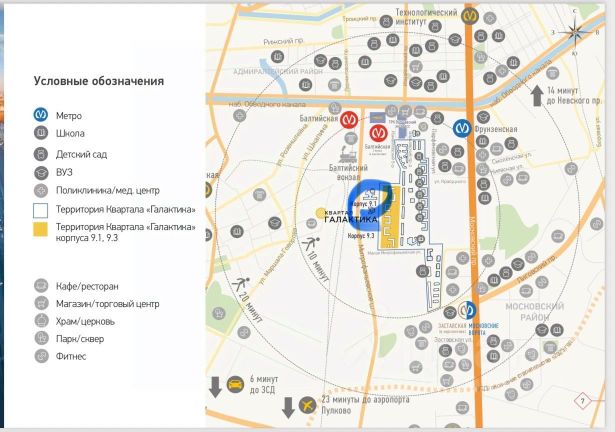Click the 6 минут до ЗСД text
Screen dimensions: 615x432
coord(264,385)
